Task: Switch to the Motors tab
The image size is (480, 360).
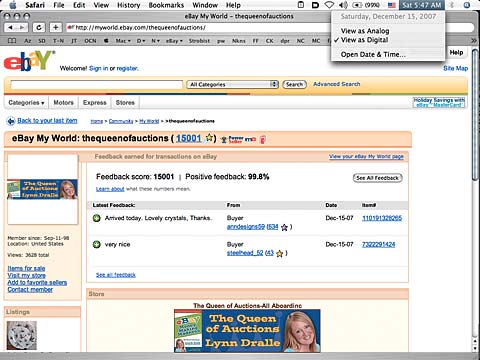Action: 63,103
